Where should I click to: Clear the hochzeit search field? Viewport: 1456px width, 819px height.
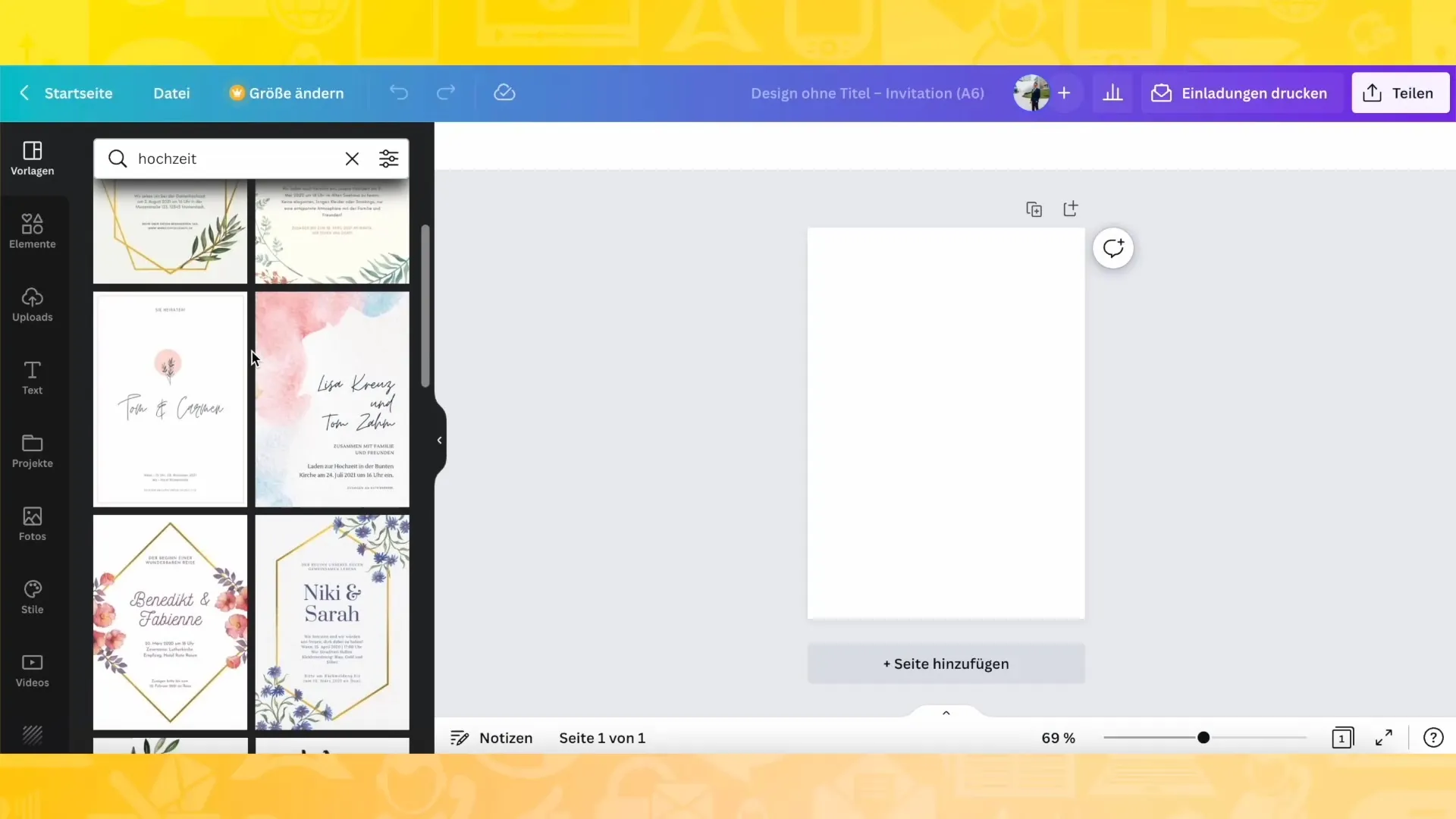coord(352,159)
